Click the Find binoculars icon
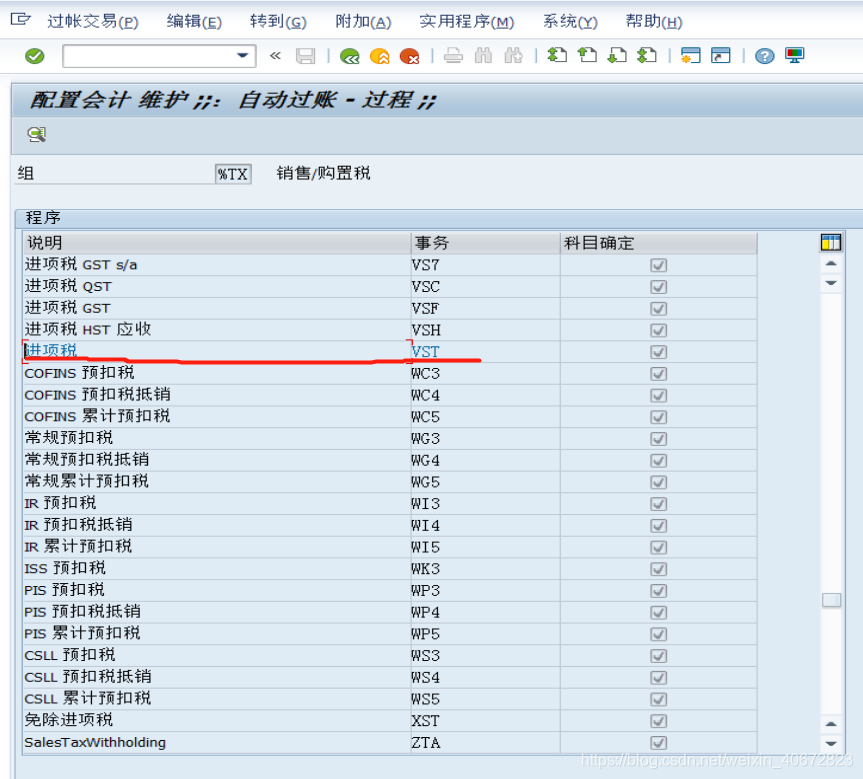863x779 pixels. (x=483, y=56)
